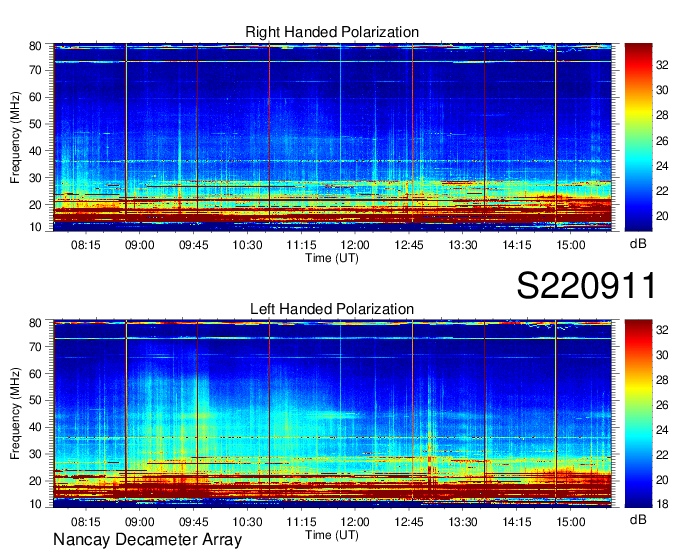Click the 24 value on Right Handed color bar

pos(662,166)
